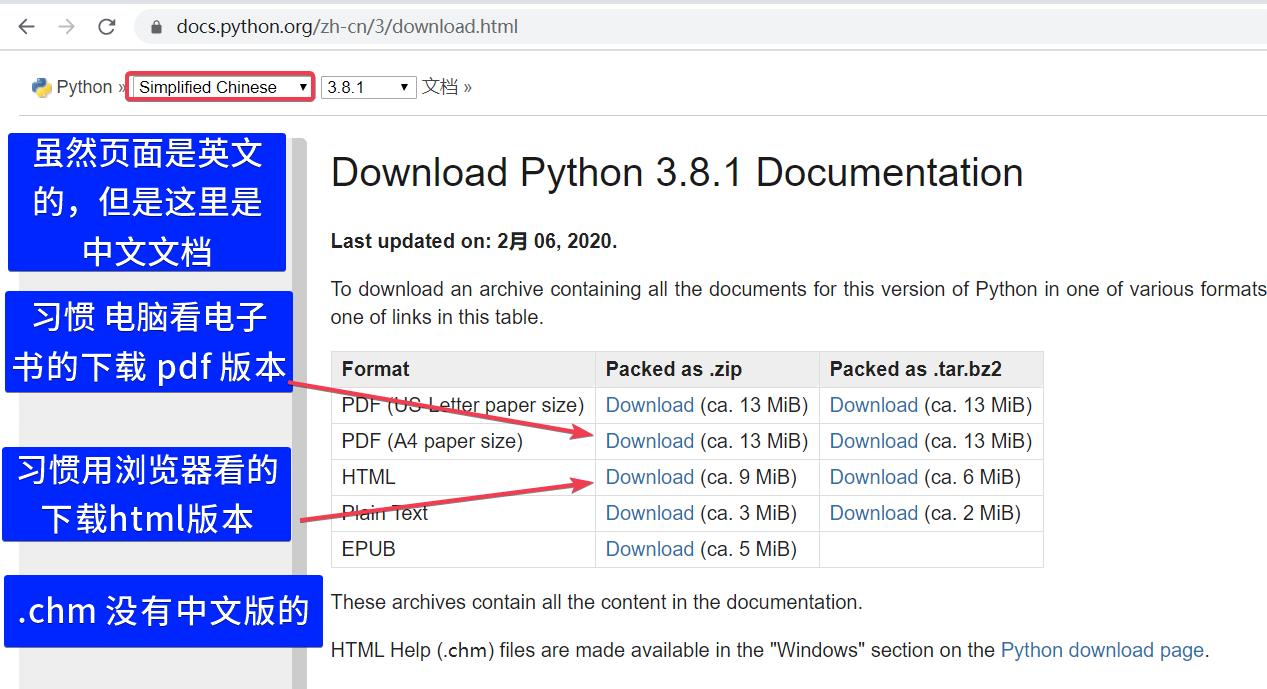
Task: Reload the page with refresh icon
Action: point(107,27)
